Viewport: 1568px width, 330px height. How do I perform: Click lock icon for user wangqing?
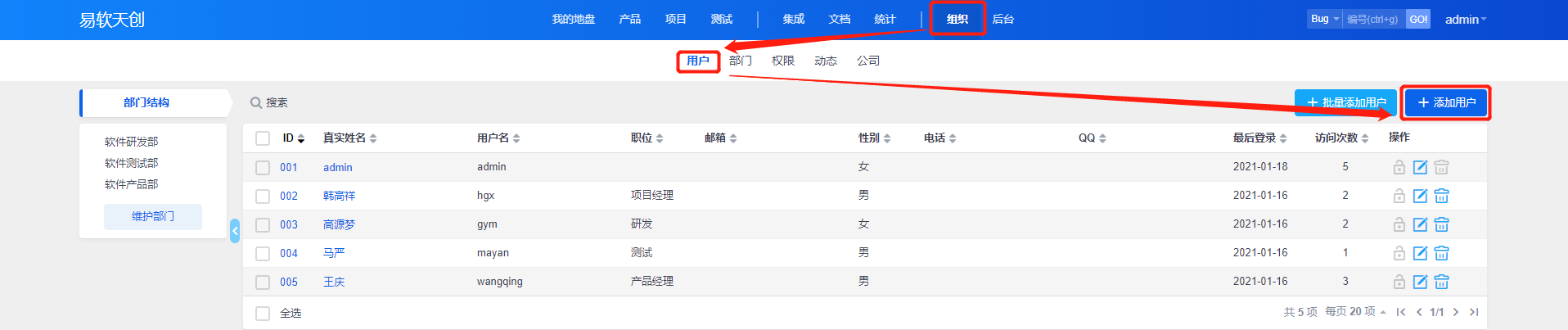point(1399,282)
